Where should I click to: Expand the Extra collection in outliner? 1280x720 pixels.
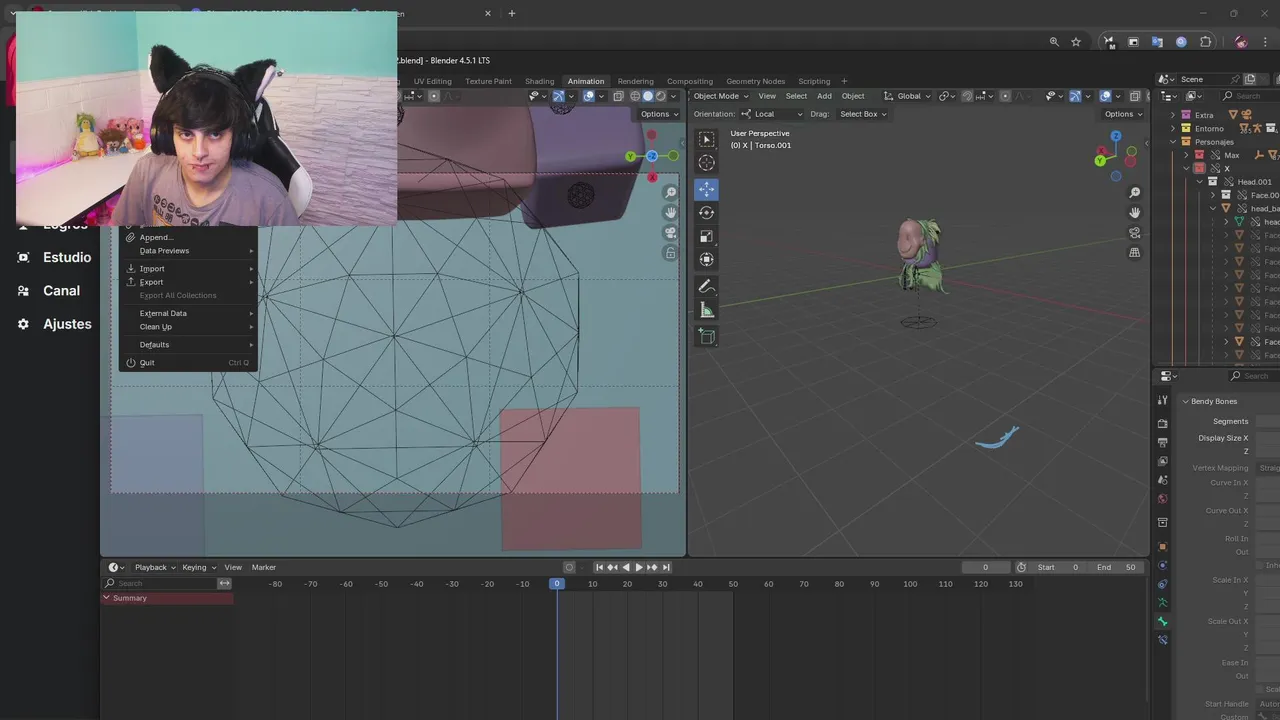click(1173, 115)
